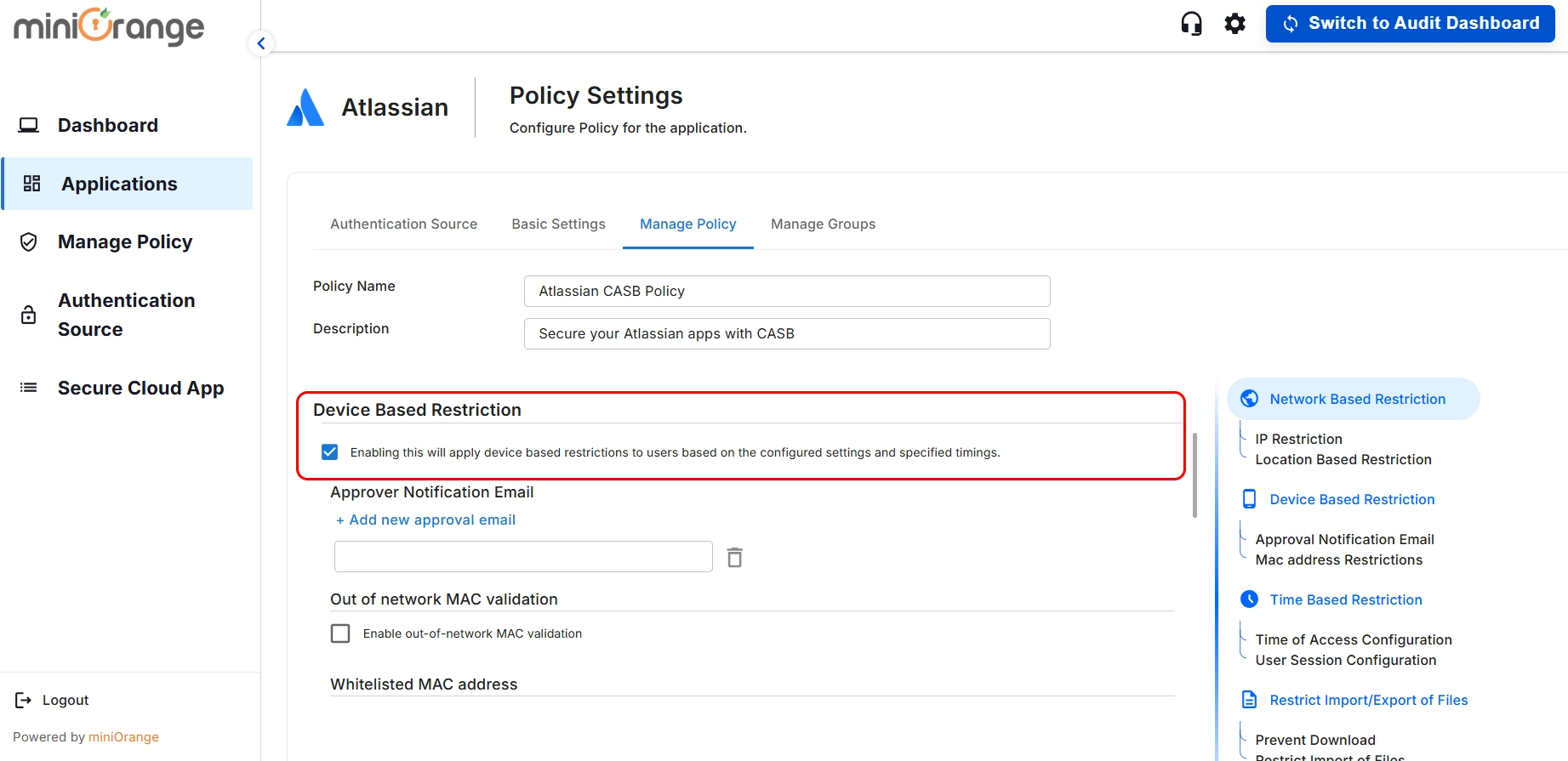This screenshot has width=1568, height=761.
Task: Collapse the sidebar with the chevron button
Action: (261, 43)
